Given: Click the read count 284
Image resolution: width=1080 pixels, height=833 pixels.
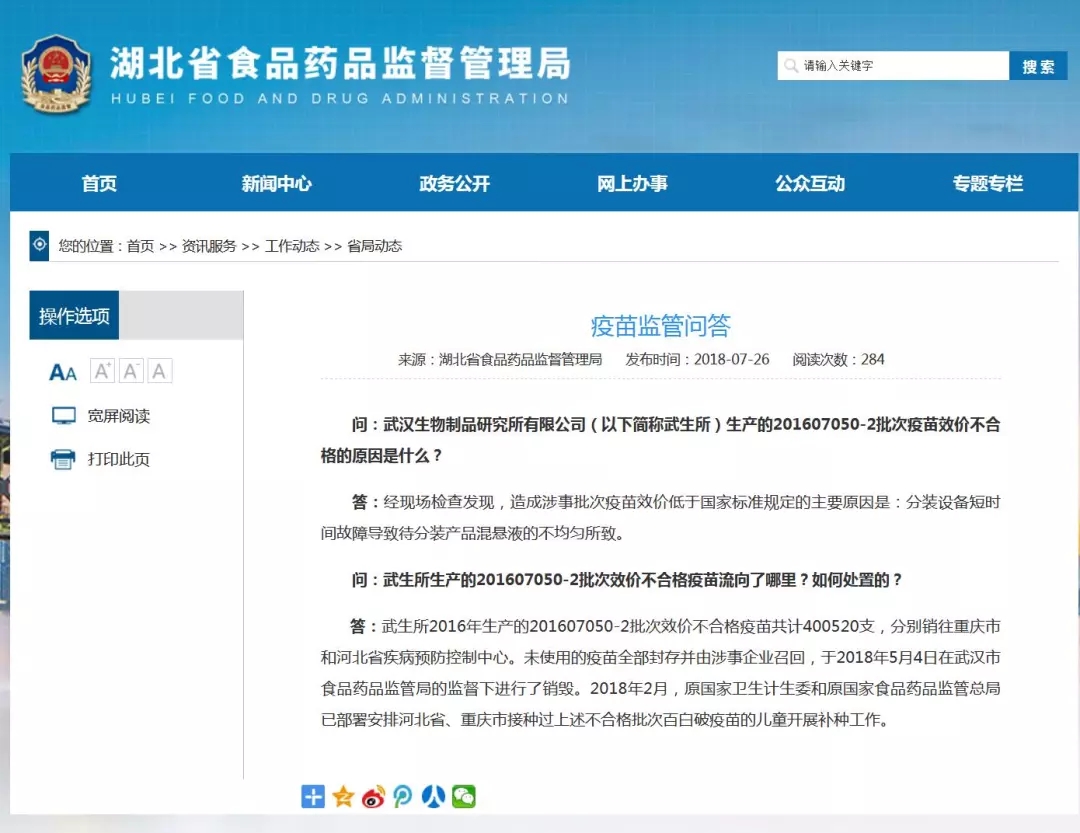Looking at the screenshot, I should click(x=873, y=360).
